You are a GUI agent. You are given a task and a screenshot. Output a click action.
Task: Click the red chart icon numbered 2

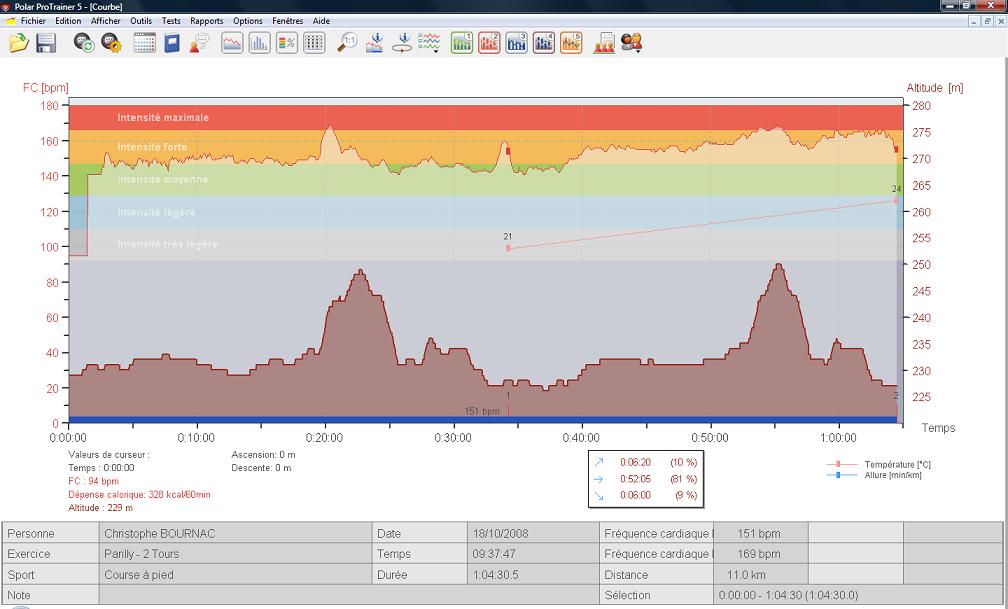click(489, 43)
